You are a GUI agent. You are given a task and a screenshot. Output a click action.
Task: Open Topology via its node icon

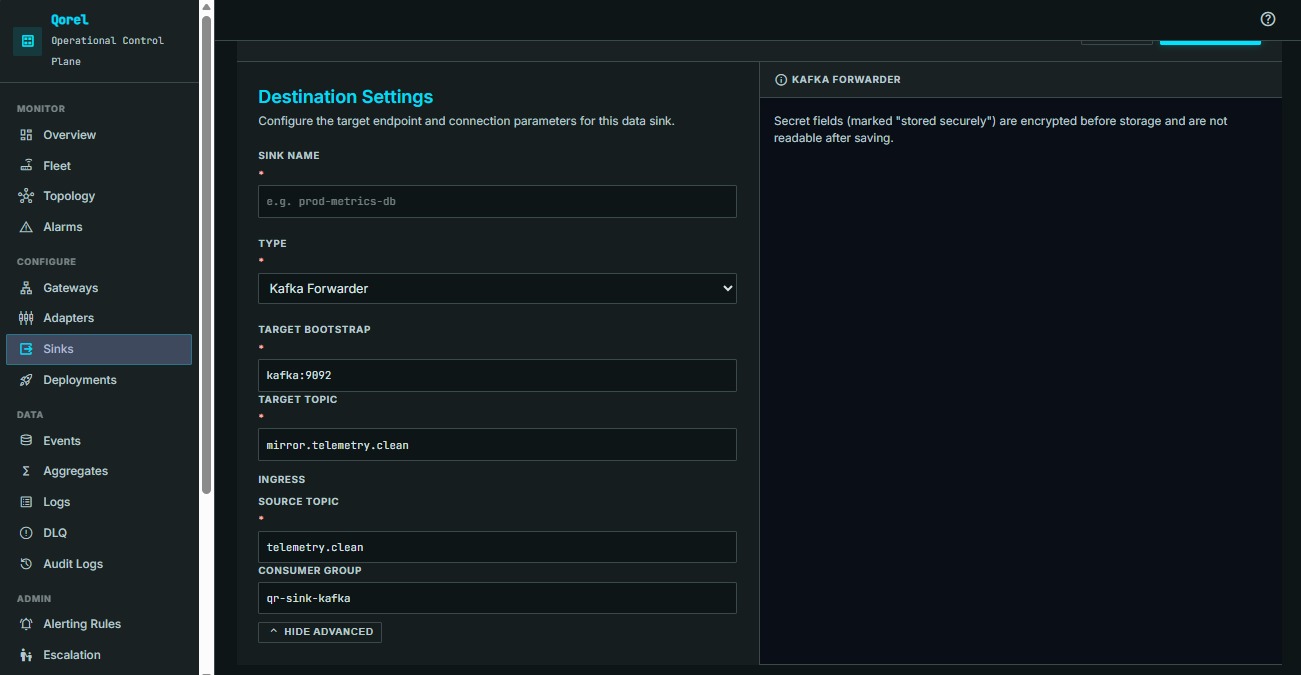tap(26, 196)
